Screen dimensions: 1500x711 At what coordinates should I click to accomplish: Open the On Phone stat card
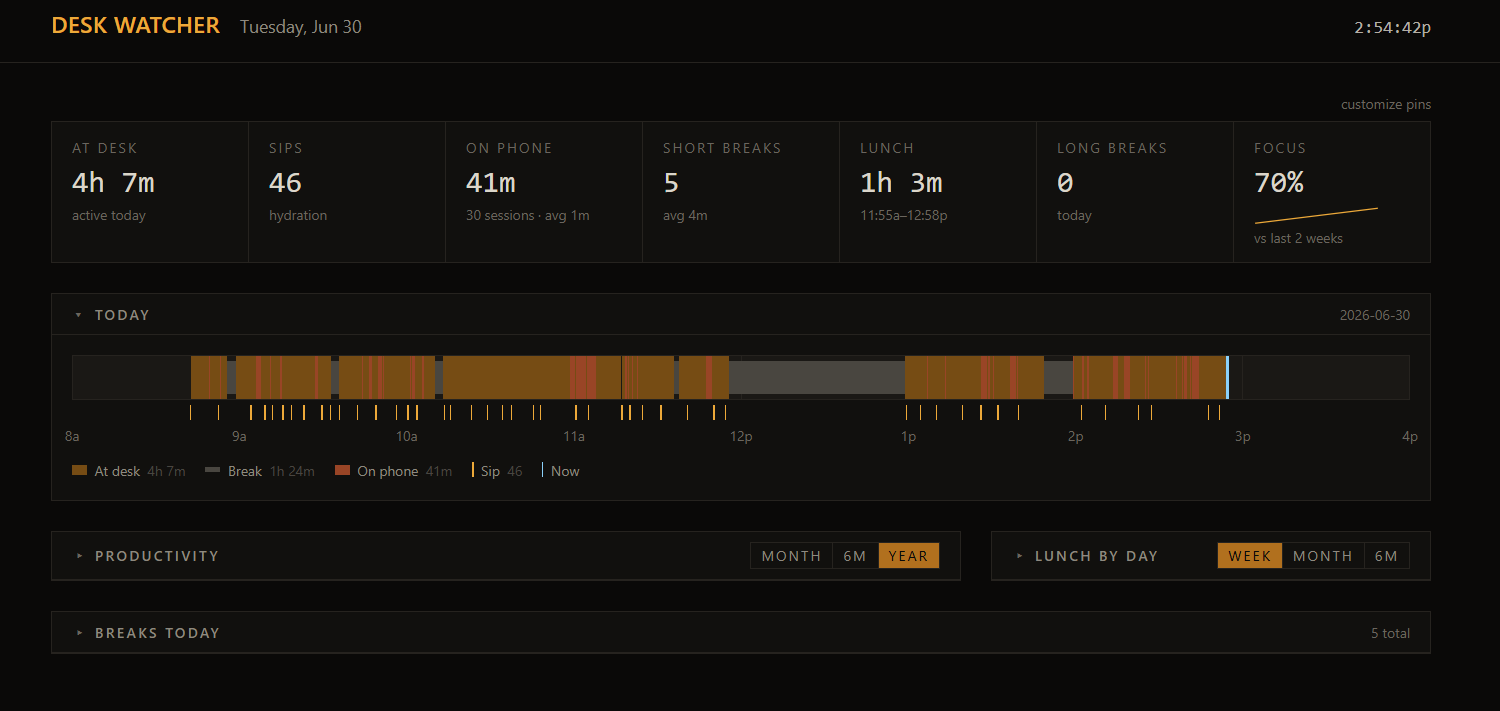click(544, 192)
